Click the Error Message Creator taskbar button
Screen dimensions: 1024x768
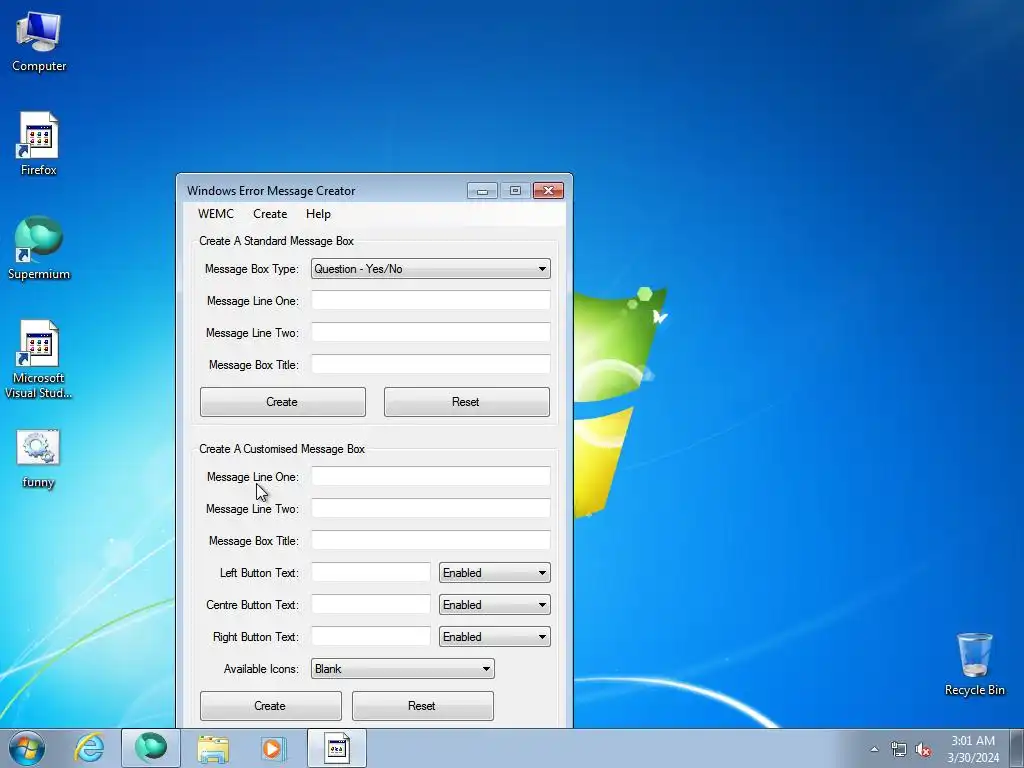tap(336, 748)
